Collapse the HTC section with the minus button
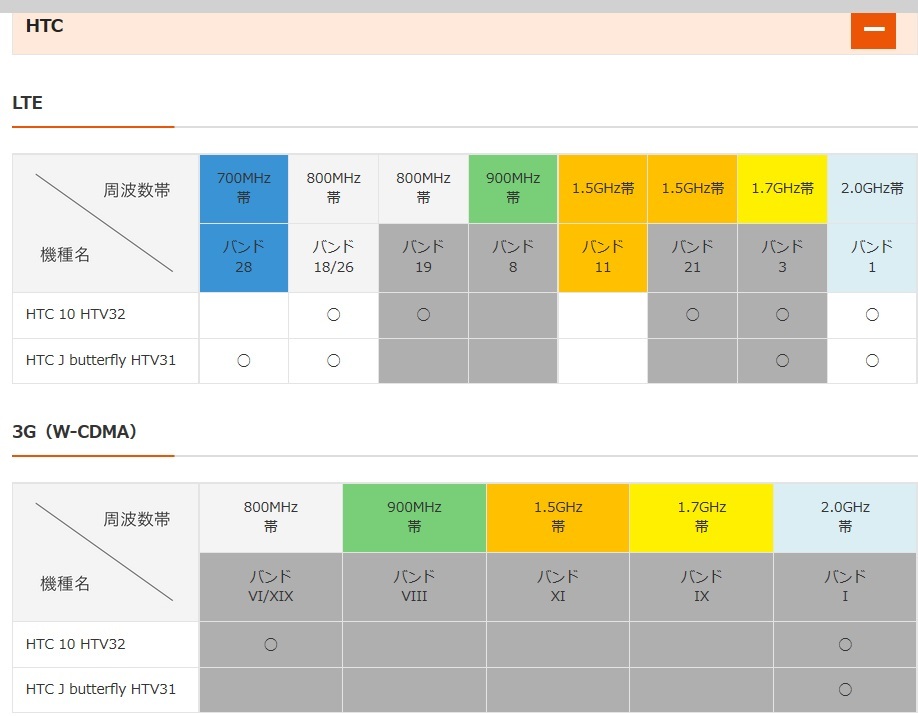The image size is (918, 716). tap(873, 29)
